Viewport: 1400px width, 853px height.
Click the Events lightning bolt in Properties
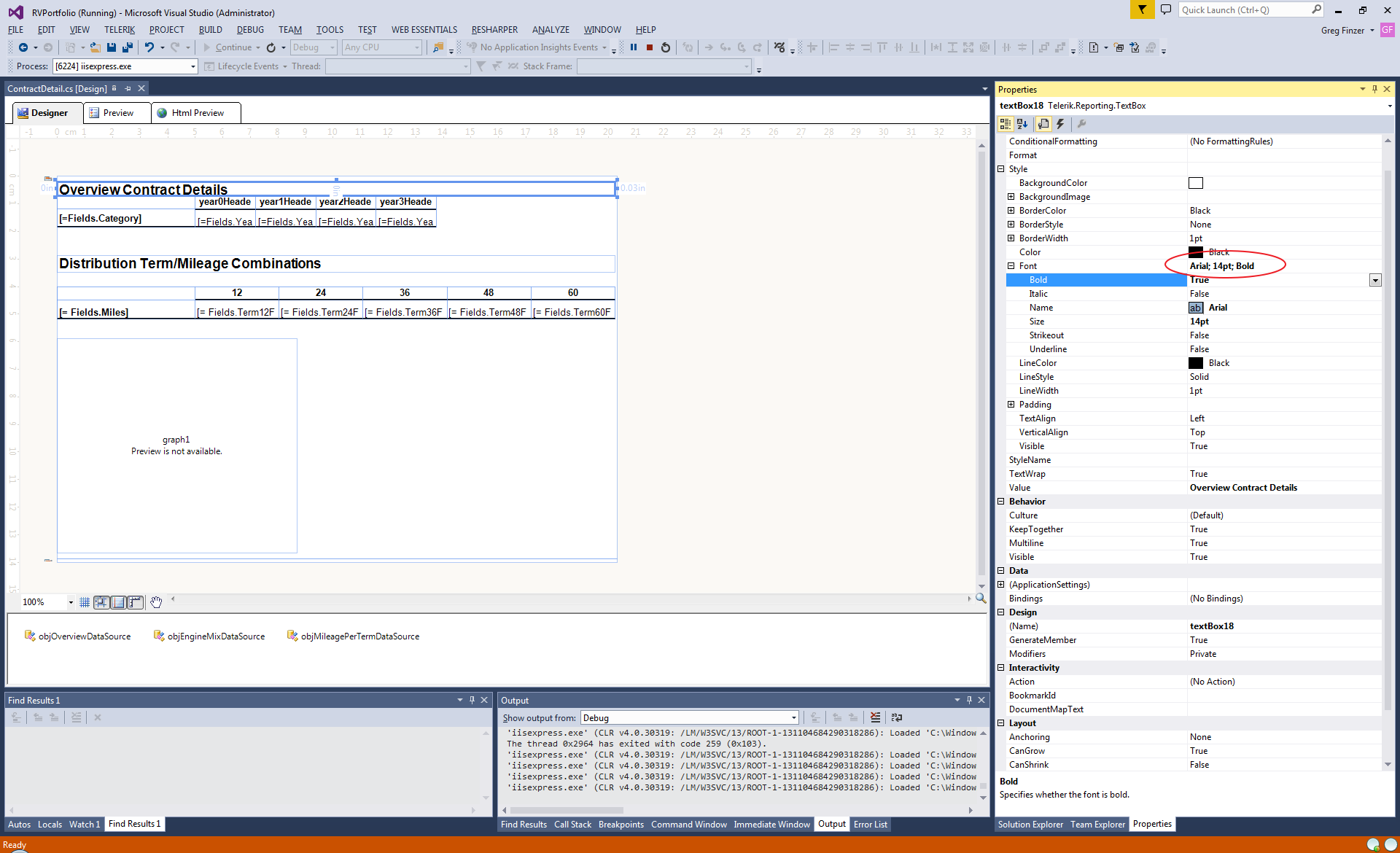point(1060,124)
